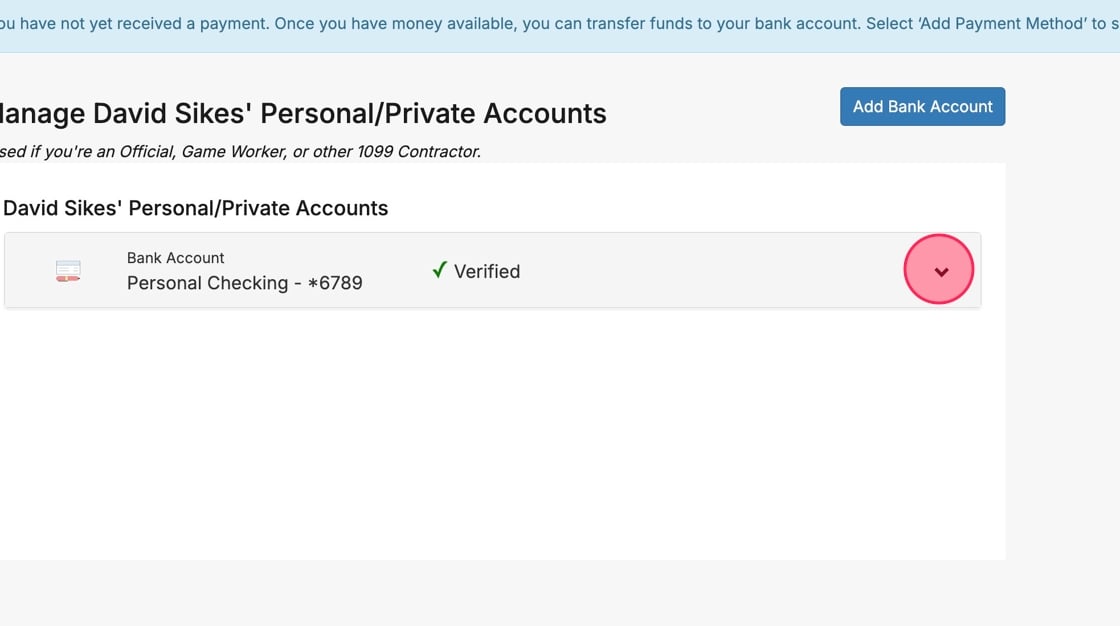Click the David Sikes' Personal/Private Accounts section title
This screenshot has height=626, width=1120.
(x=195, y=208)
